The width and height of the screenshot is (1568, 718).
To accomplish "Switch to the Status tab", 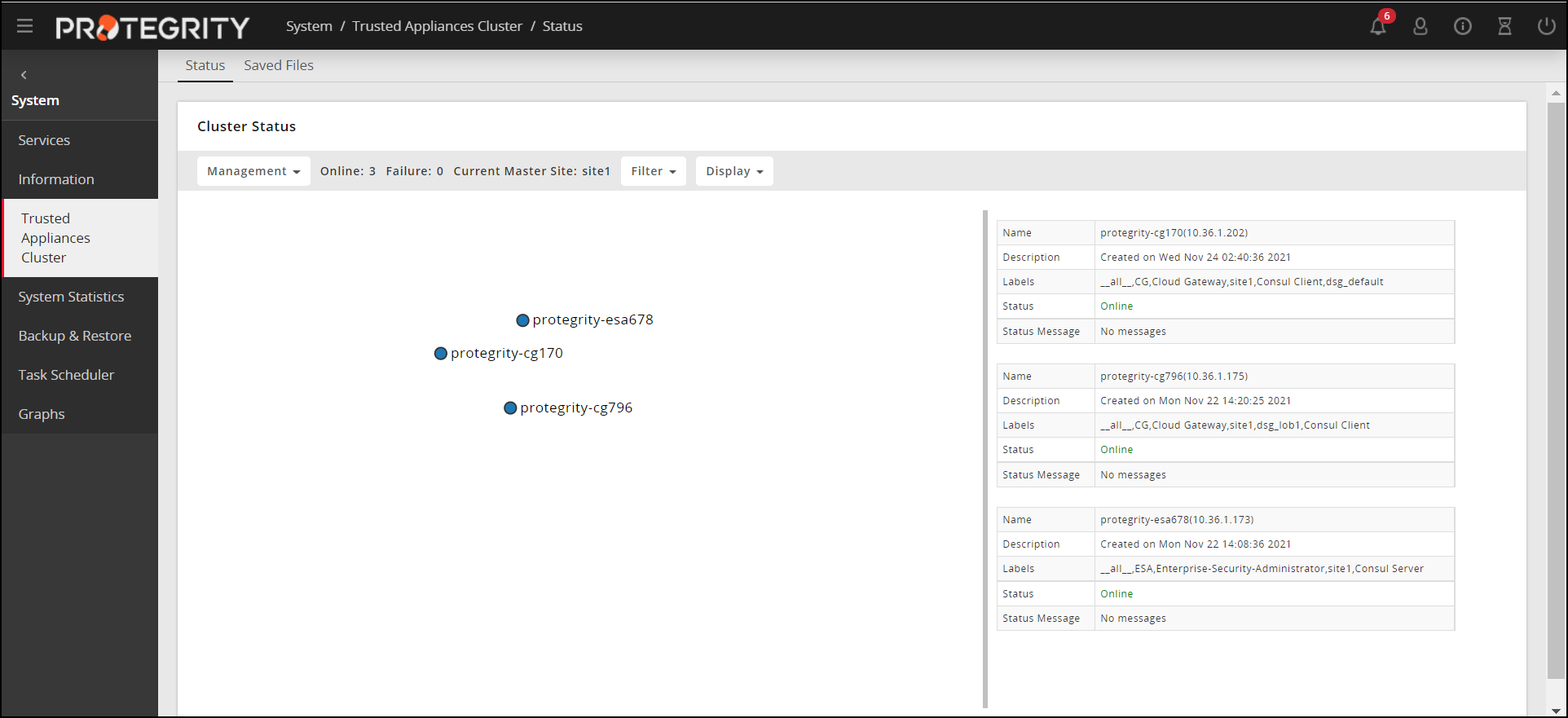I will 205,65.
